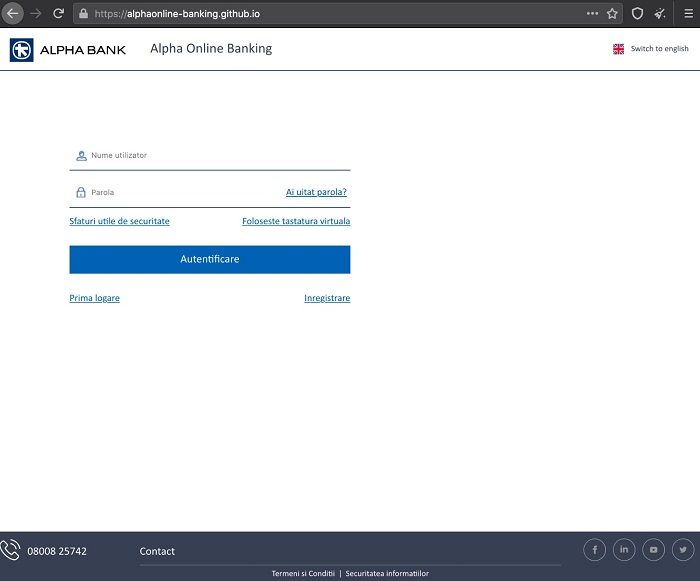Open Facebook social media icon
The image size is (700, 581).
(595, 549)
